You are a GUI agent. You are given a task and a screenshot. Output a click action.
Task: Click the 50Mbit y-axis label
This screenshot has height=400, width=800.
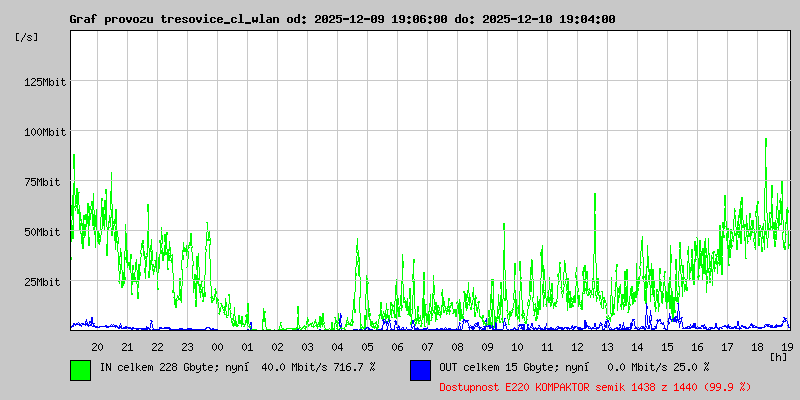48,232
